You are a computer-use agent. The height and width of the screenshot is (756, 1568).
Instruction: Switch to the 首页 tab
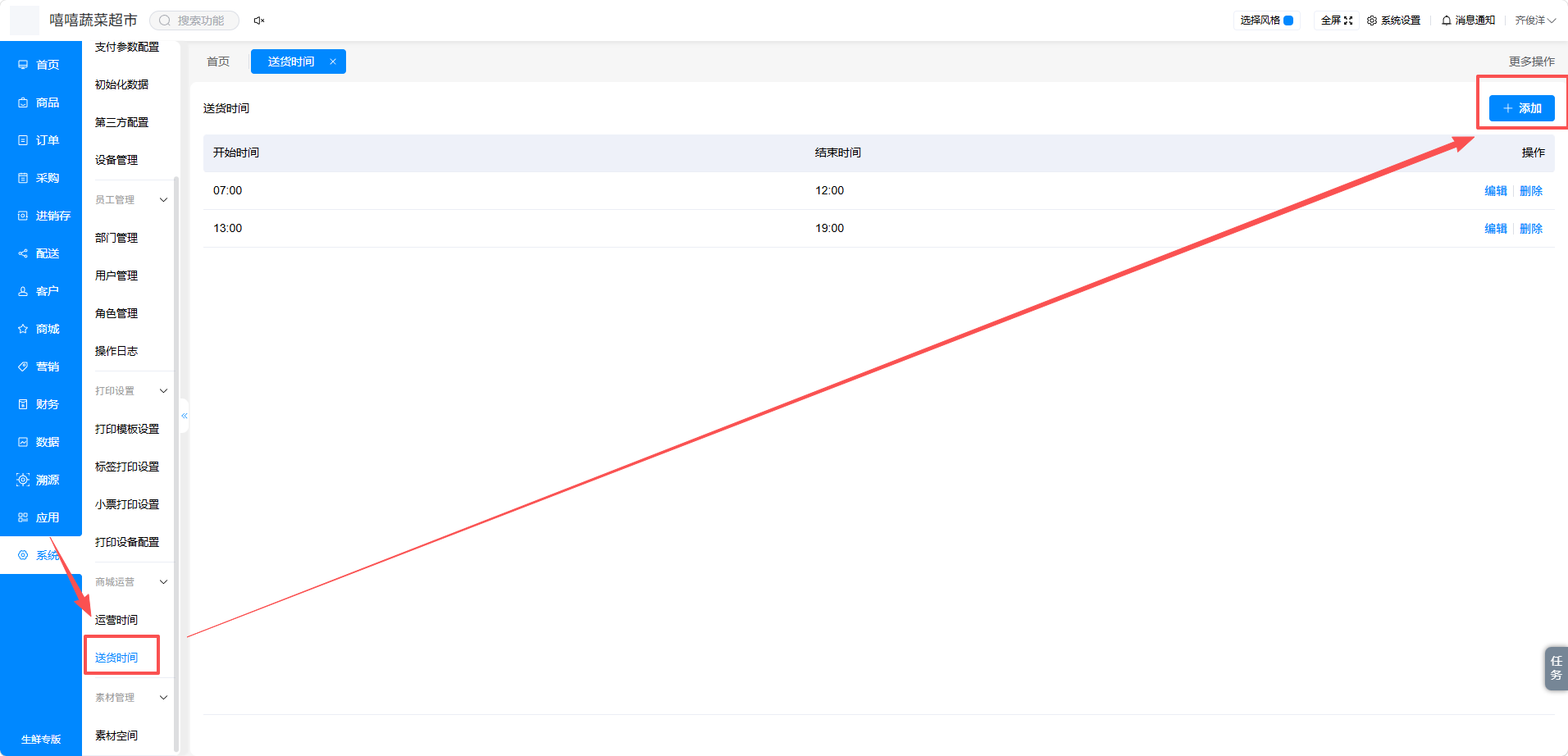coord(218,61)
